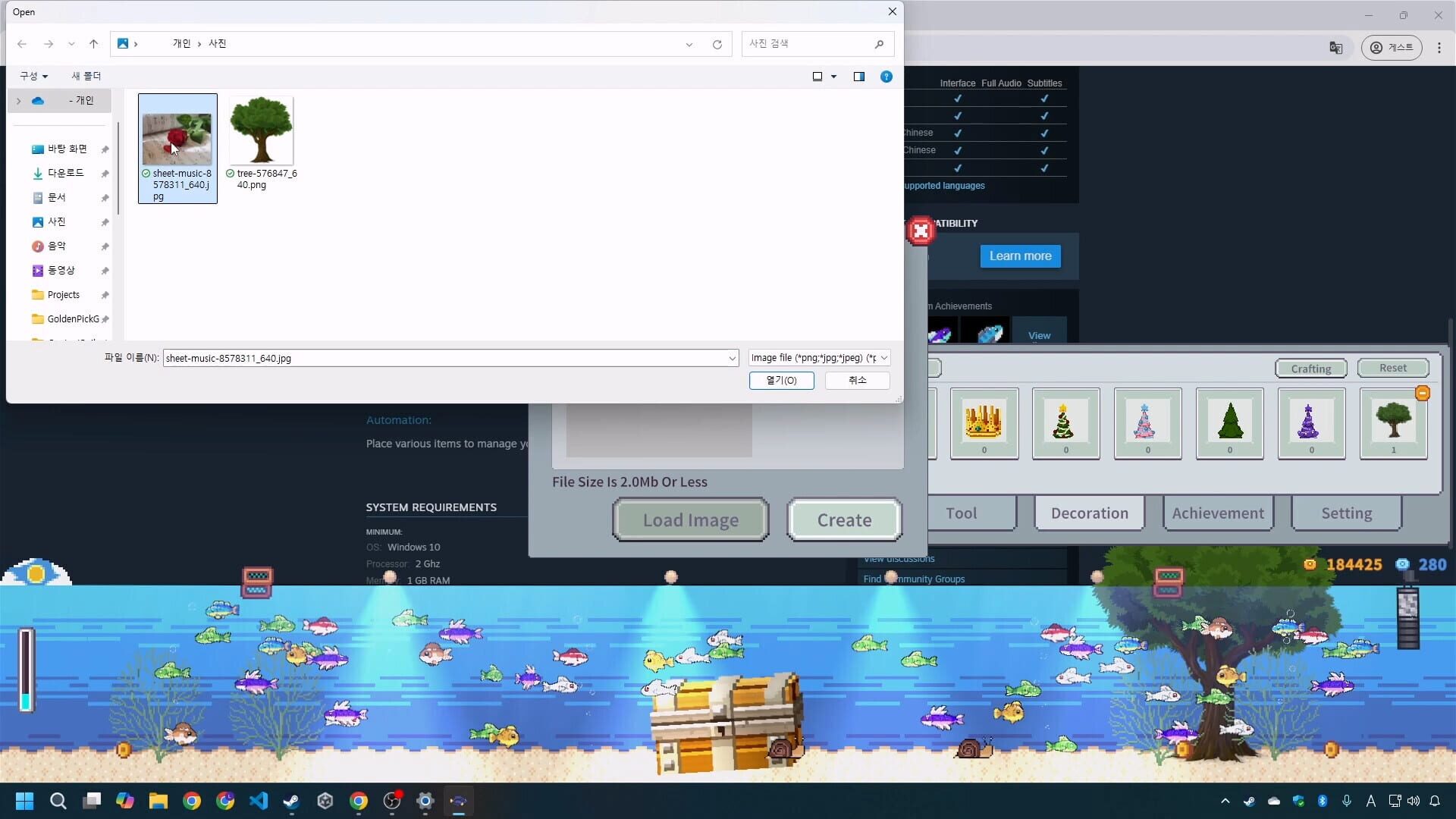The height and width of the screenshot is (819, 1456).
Task: Click the vertical progress bar on the left edge
Action: [x=27, y=671]
